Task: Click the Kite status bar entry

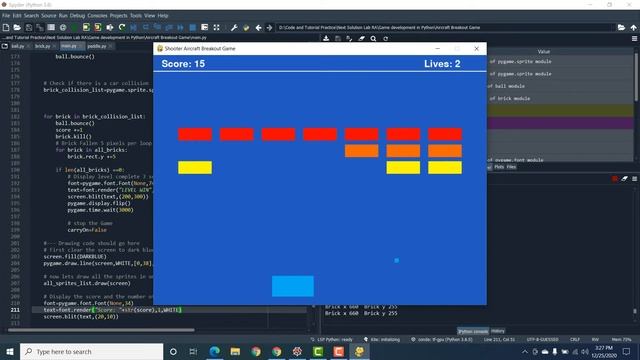Action: tap(382, 340)
